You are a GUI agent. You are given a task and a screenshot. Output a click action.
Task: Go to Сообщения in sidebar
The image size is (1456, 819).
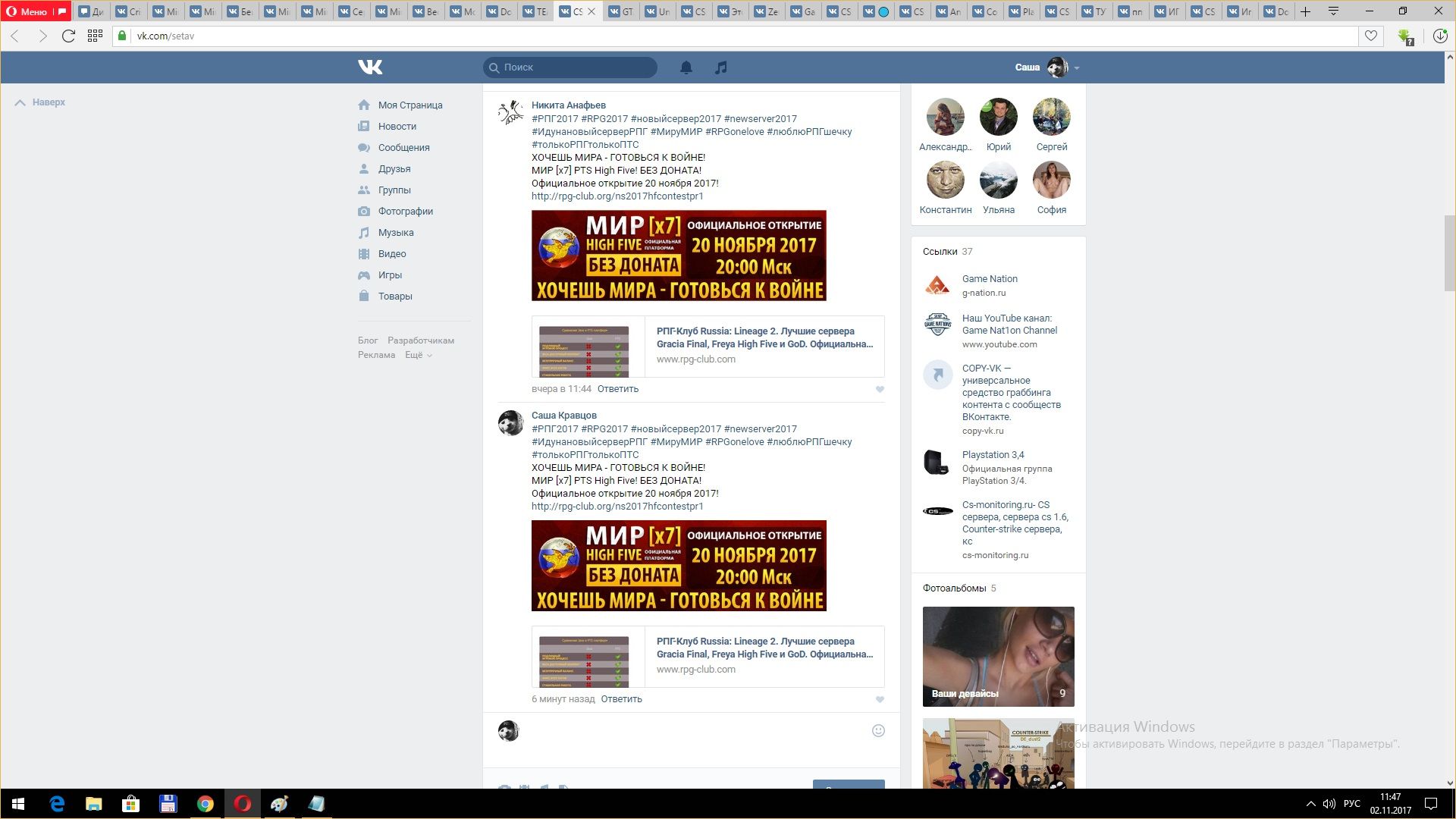coord(403,148)
